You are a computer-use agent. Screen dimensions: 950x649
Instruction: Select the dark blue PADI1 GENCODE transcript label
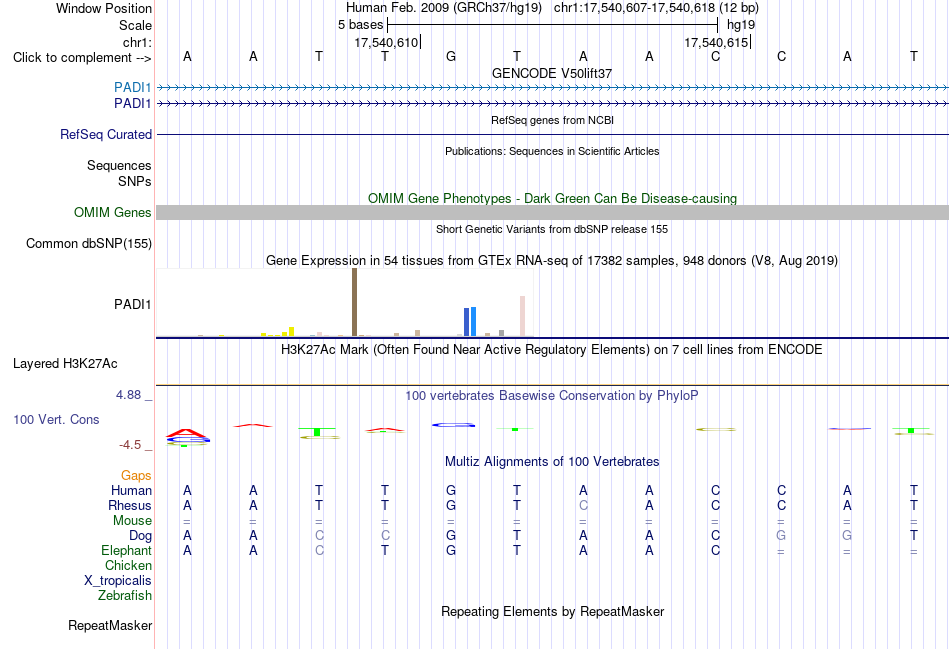point(132,104)
